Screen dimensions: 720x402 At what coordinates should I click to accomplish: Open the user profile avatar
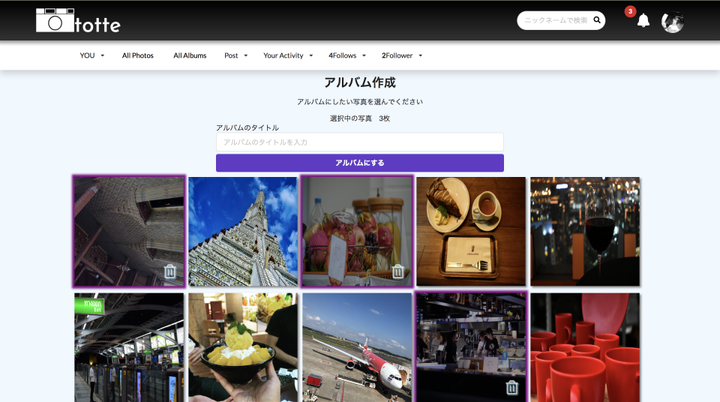coord(672,22)
